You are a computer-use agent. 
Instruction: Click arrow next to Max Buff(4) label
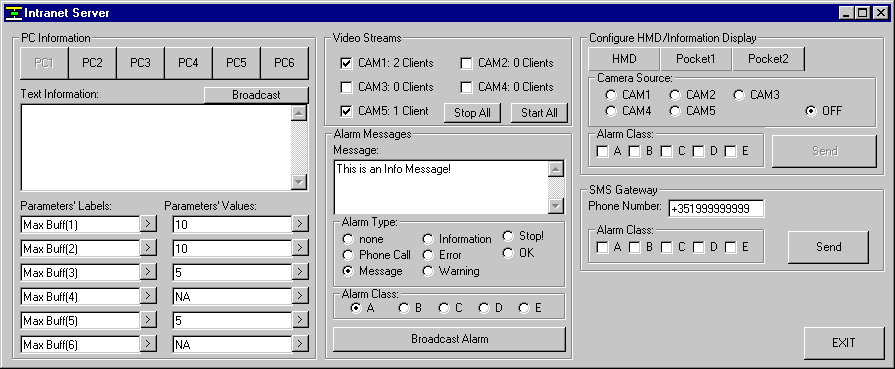pos(148,296)
